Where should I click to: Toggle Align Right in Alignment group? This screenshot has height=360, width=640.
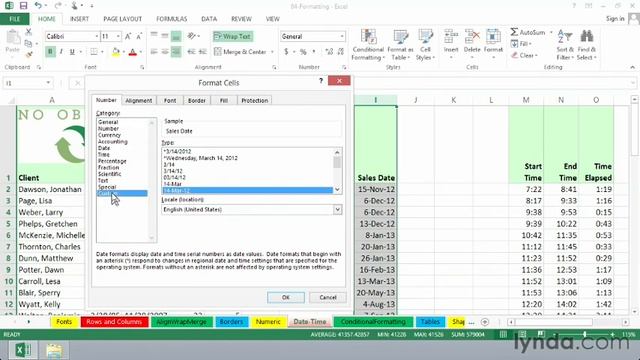pos(176,52)
